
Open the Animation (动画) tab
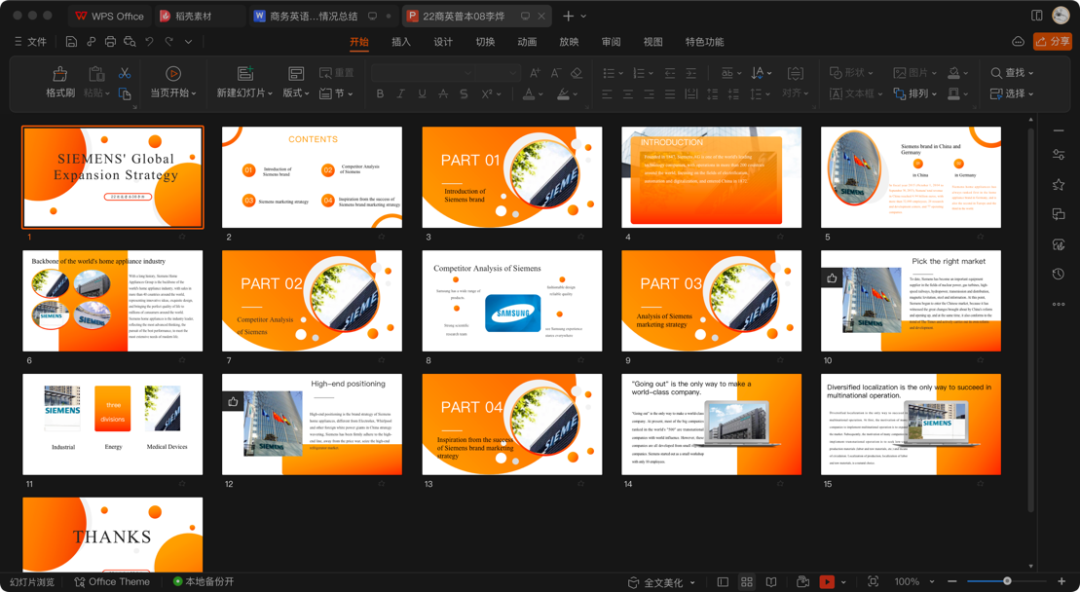[527, 42]
